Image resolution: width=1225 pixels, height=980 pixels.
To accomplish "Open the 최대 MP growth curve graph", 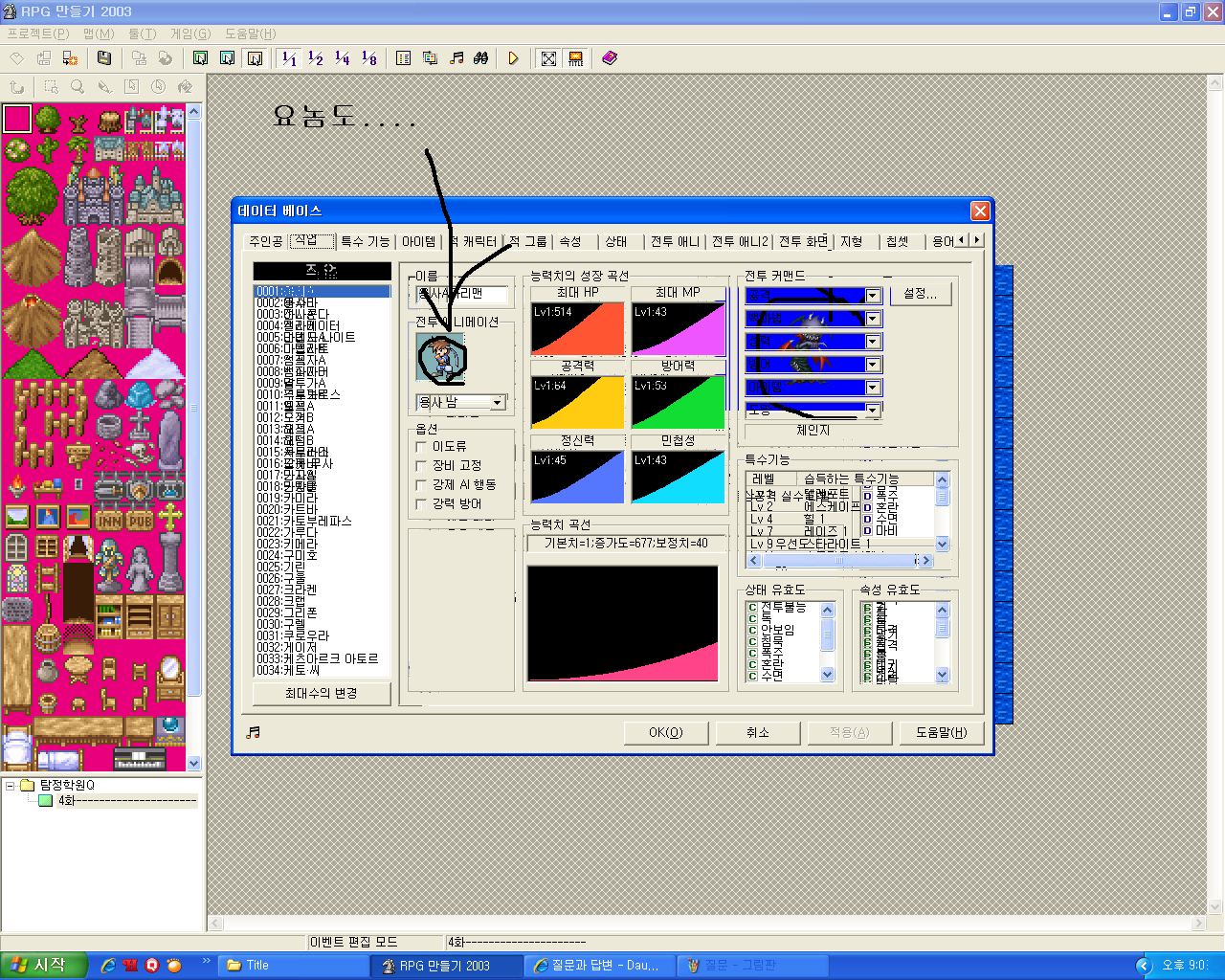I will click(679, 329).
